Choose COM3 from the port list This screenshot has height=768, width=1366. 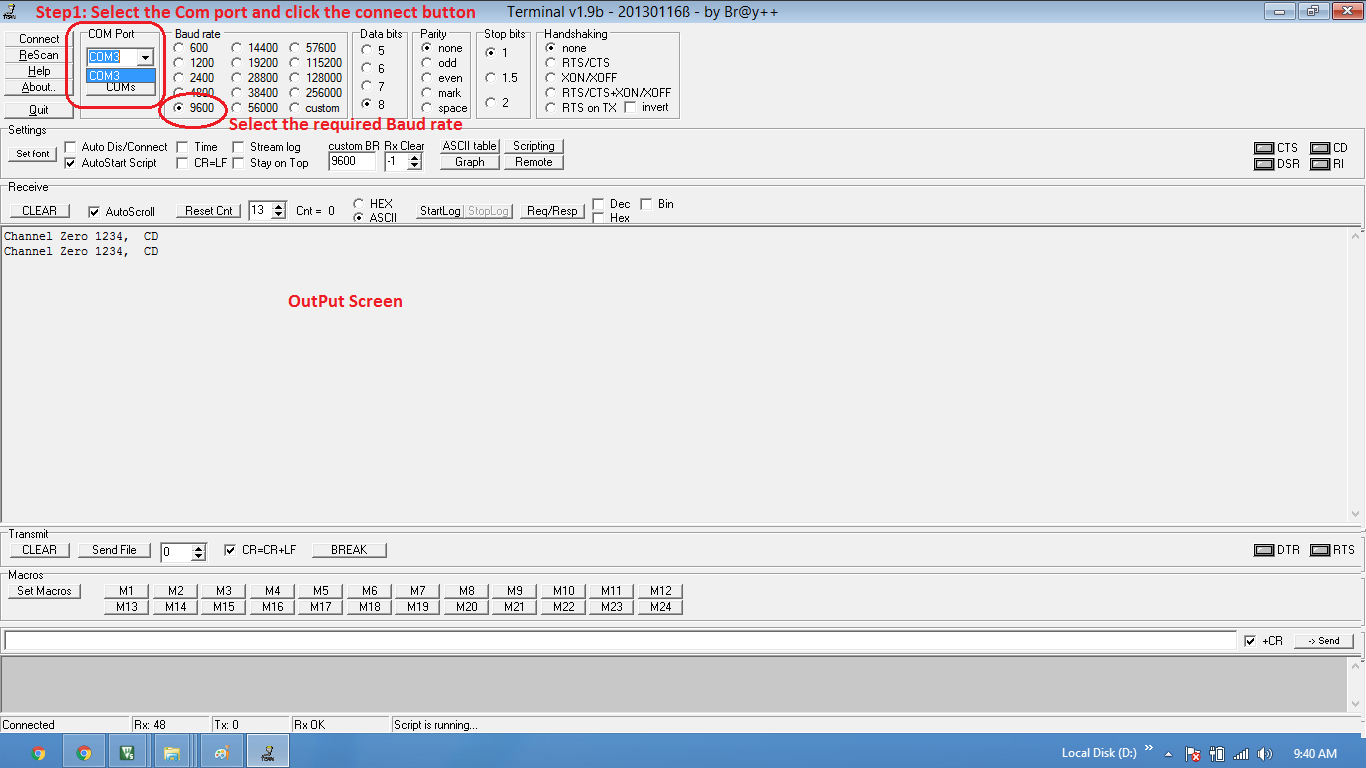tap(120, 75)
